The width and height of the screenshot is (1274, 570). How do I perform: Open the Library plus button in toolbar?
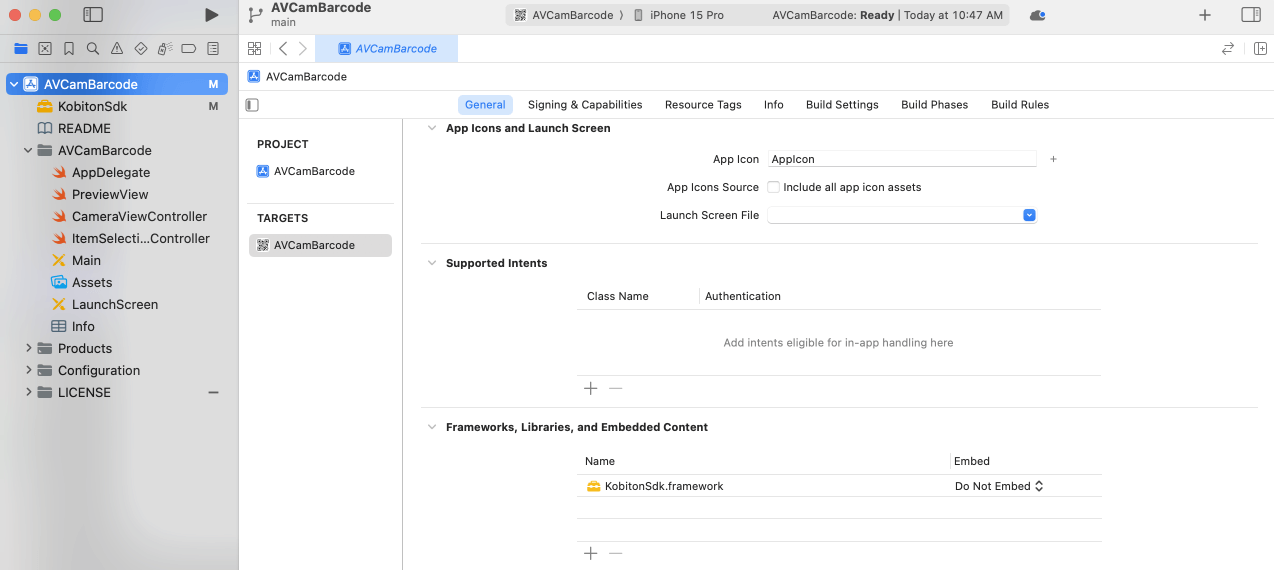pyautogui.click(x=1205, y=15)
